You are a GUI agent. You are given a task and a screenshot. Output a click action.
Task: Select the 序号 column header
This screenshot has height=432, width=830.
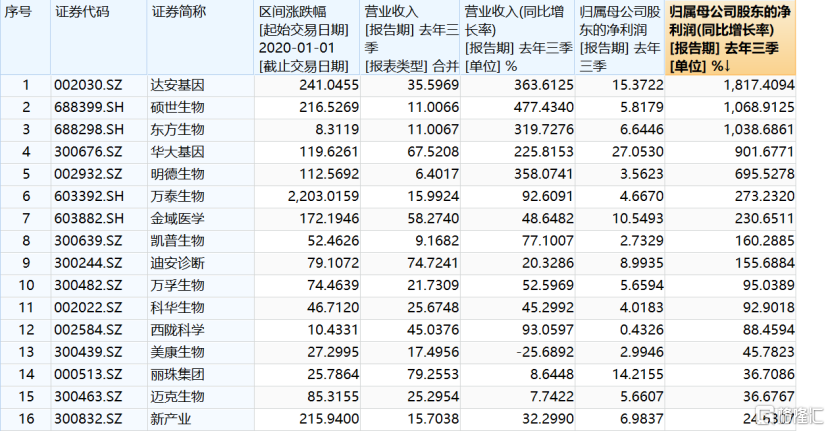point(25,38)
